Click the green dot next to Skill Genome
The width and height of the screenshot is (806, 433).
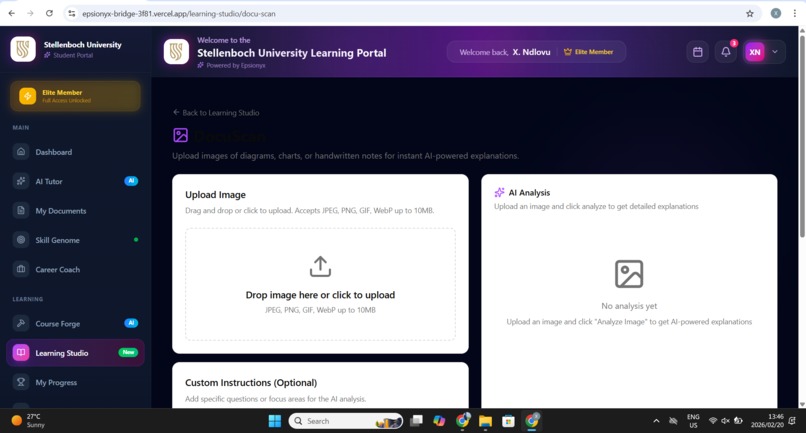pos(136,240)
